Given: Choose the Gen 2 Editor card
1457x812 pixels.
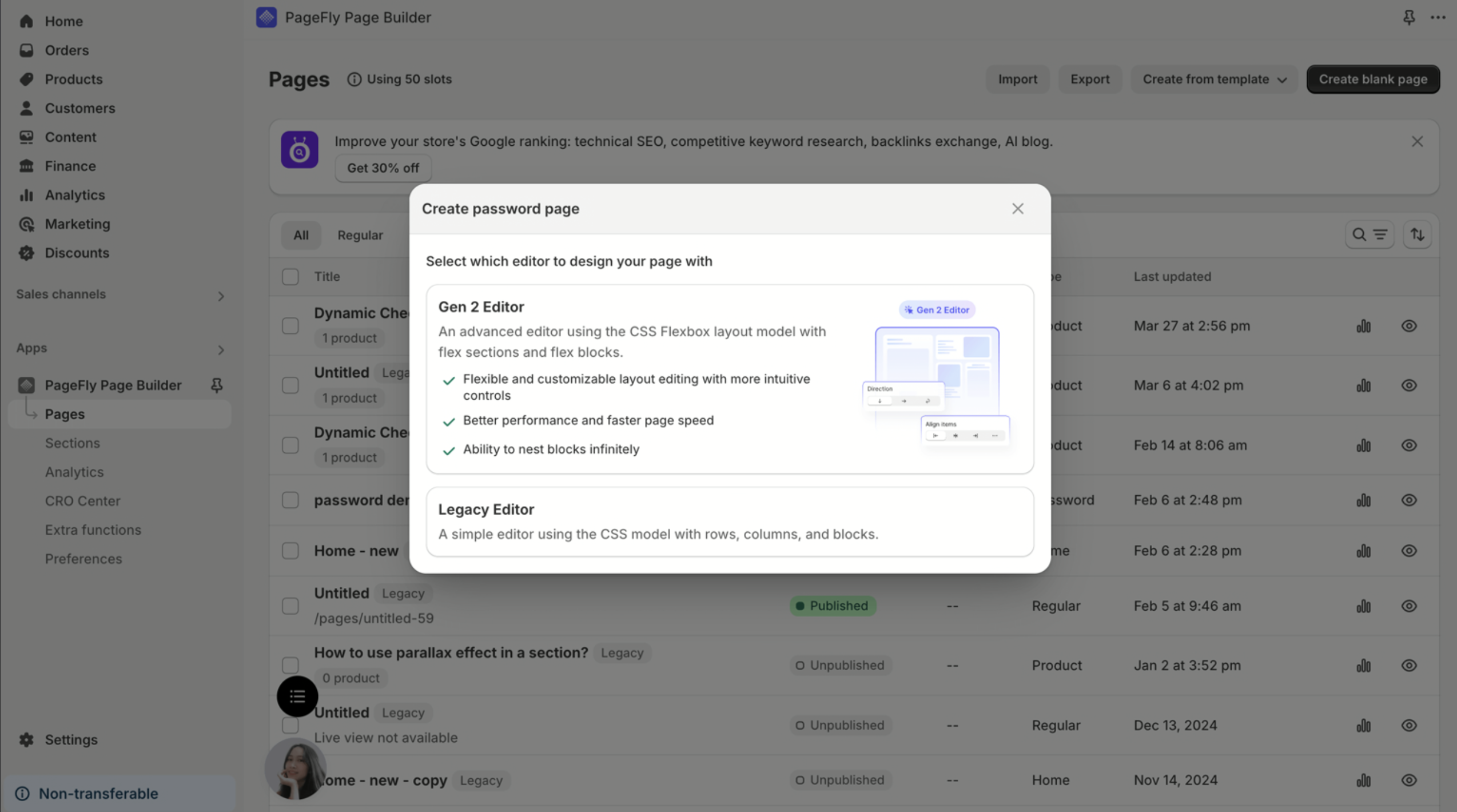Looking at the screenshot, I should tap(730, 379).
